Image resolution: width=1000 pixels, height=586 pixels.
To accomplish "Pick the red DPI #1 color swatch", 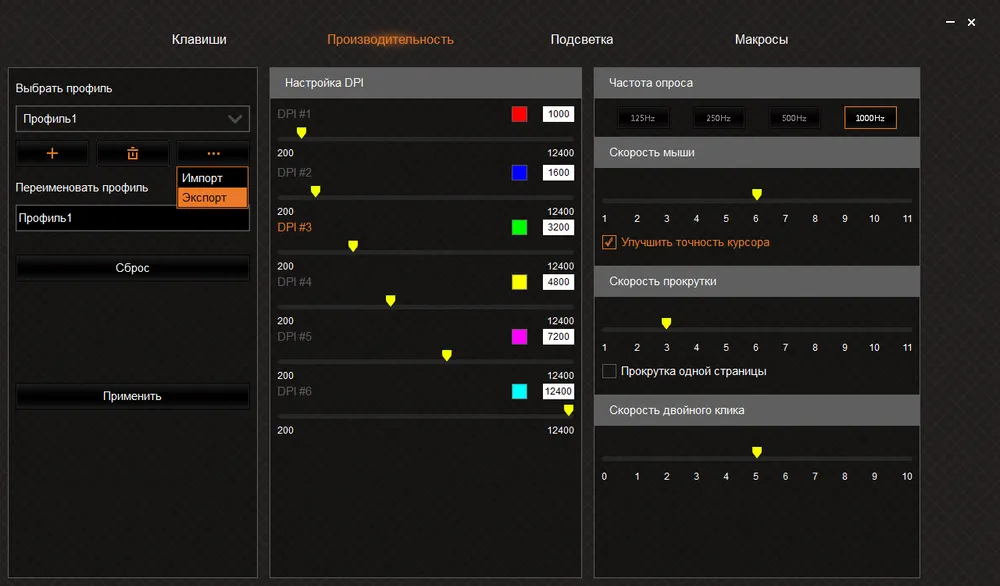I will pyautogui.click(x=519, y=114).
